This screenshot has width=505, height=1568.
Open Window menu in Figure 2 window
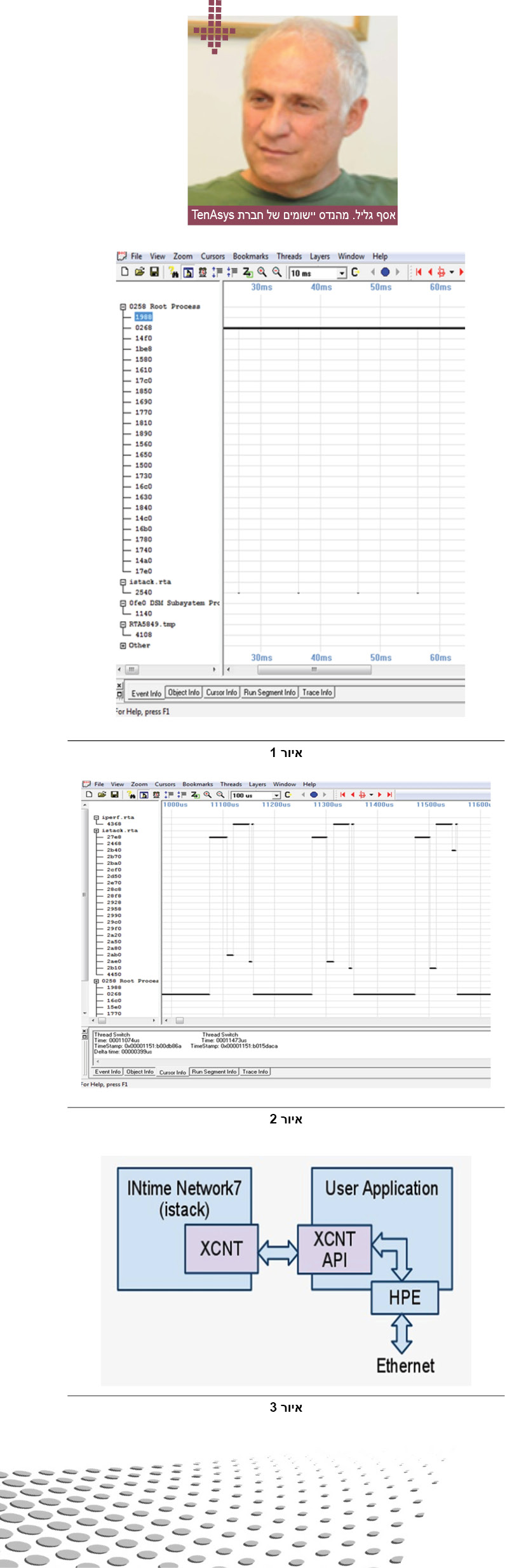285,784
